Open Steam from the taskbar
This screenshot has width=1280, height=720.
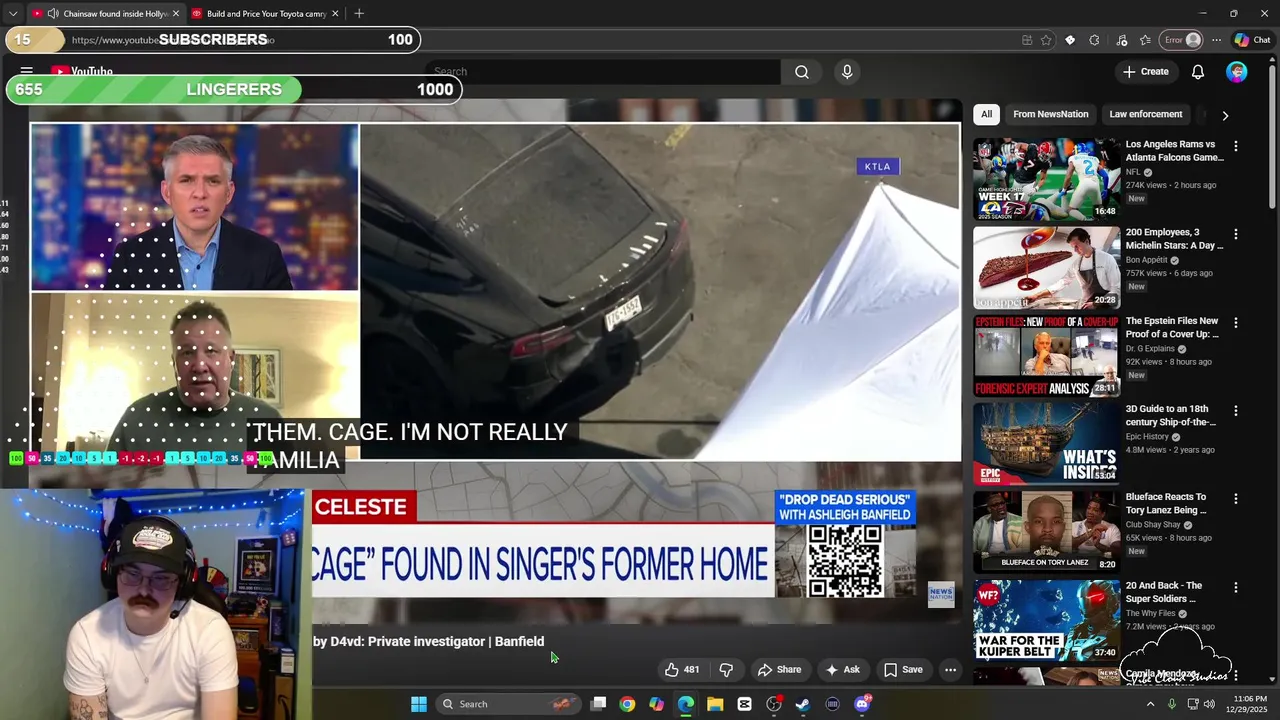coord(802,704)
